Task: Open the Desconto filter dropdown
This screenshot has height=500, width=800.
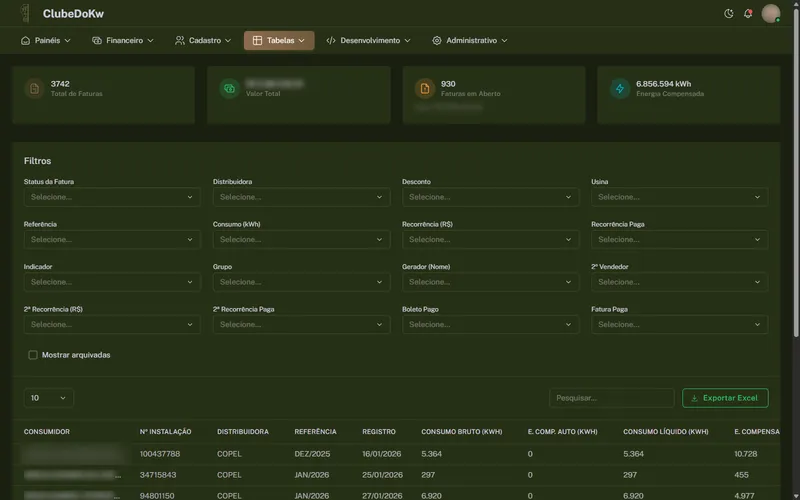Action: coord(490,197)
